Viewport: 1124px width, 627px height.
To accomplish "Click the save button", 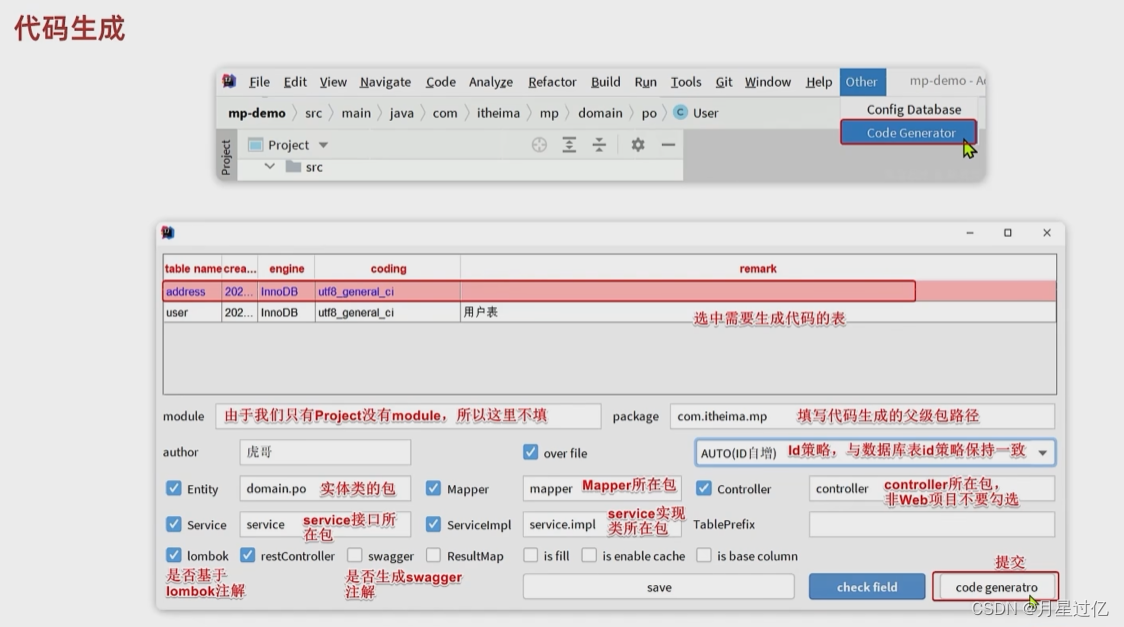I will click(658, 587).
